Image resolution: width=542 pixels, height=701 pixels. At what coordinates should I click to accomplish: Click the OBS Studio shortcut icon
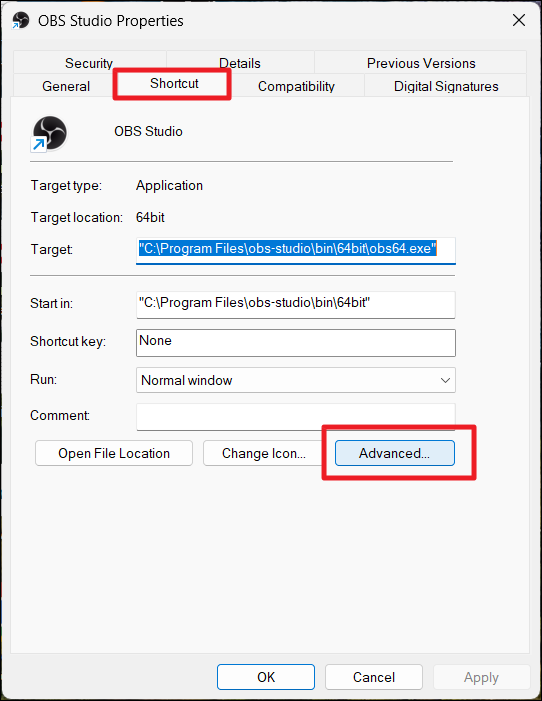pos(49,134)
